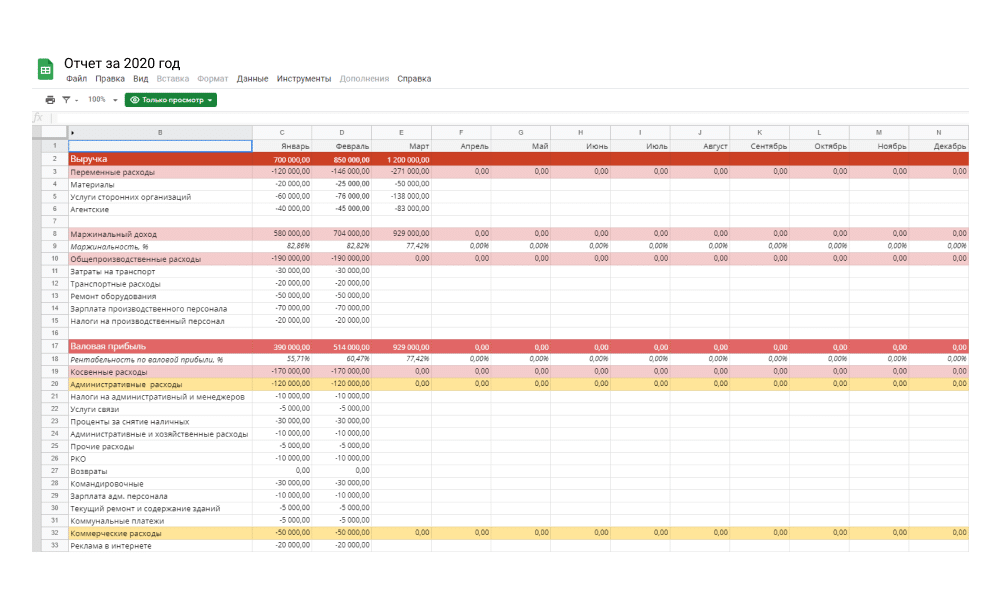Select the Коммерческие расходы cell
Viewport: 1000px width, 600px height.
pyautogui.click(x=160, y=533)
